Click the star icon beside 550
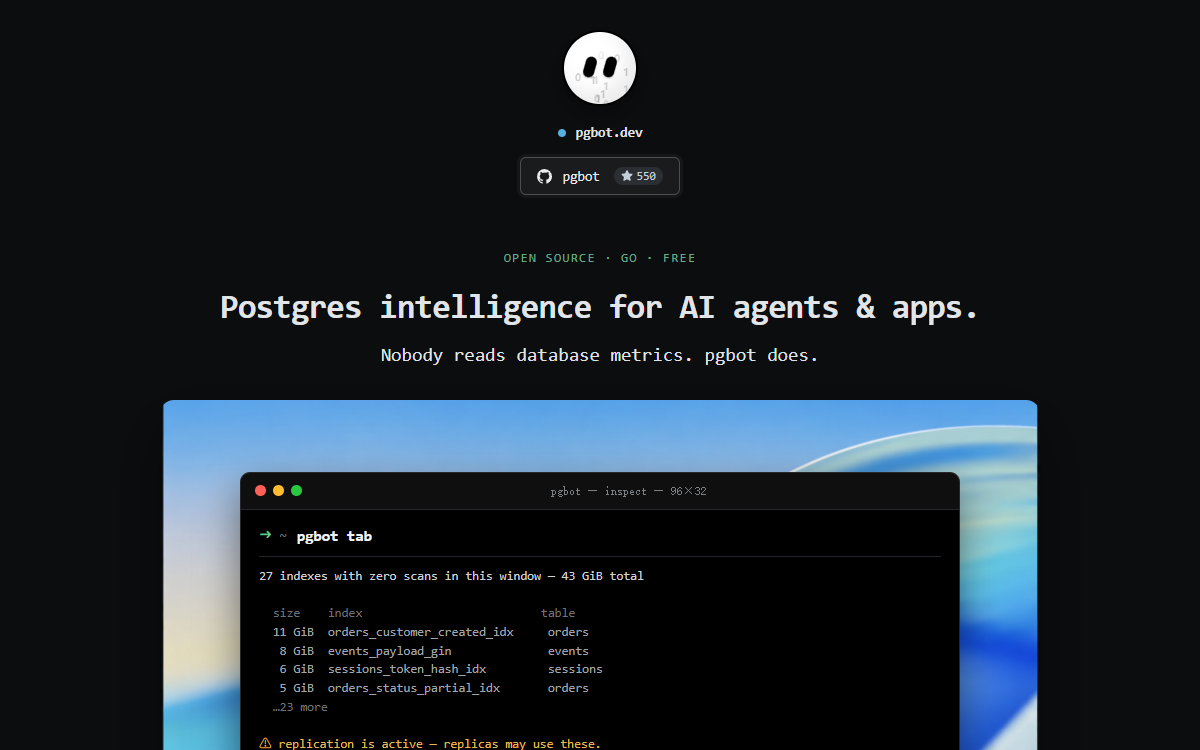The width and height of the screenshot is (1200, 750). coord(626,176)
